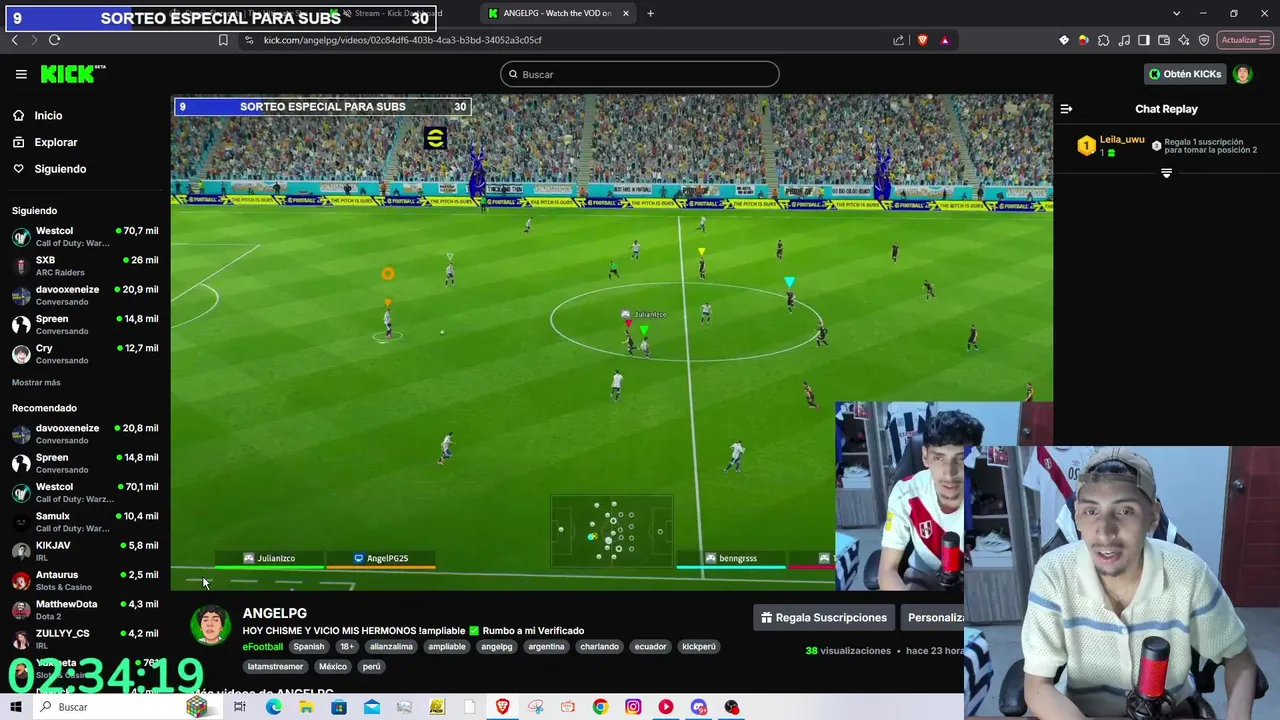This screenshot has width=1280, height=720.
Task: Click the Obtén KICKs button
Action: point(1185,74)
